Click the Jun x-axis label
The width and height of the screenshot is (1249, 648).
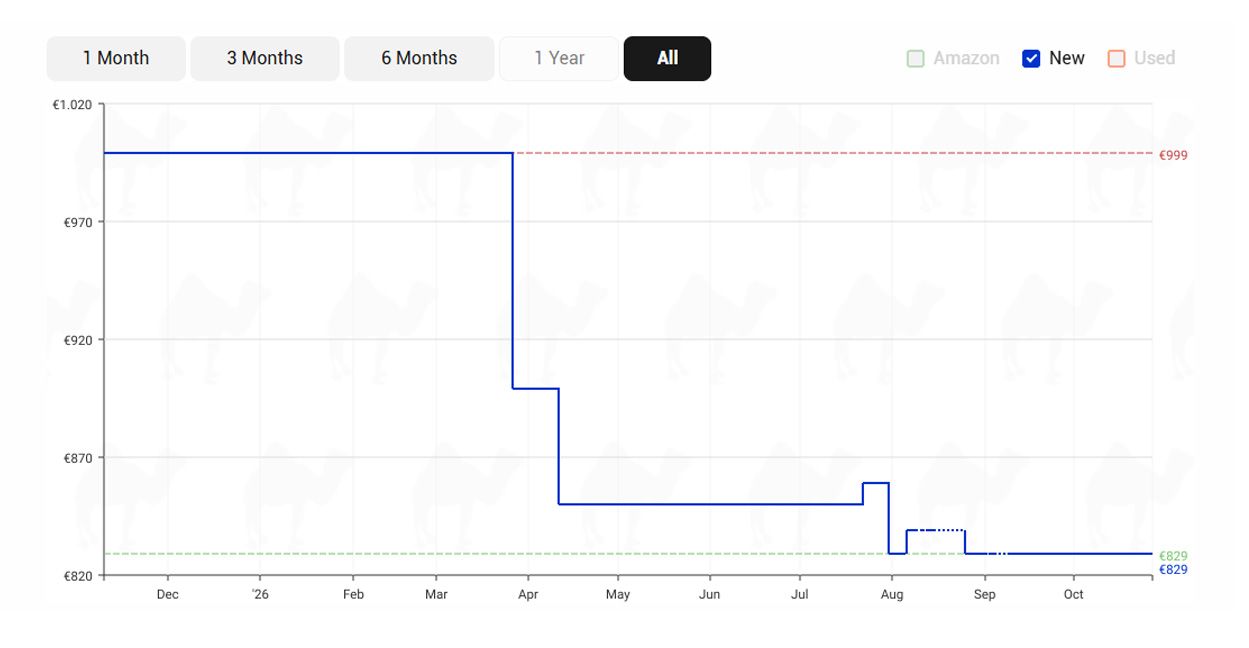coord(709,594)
